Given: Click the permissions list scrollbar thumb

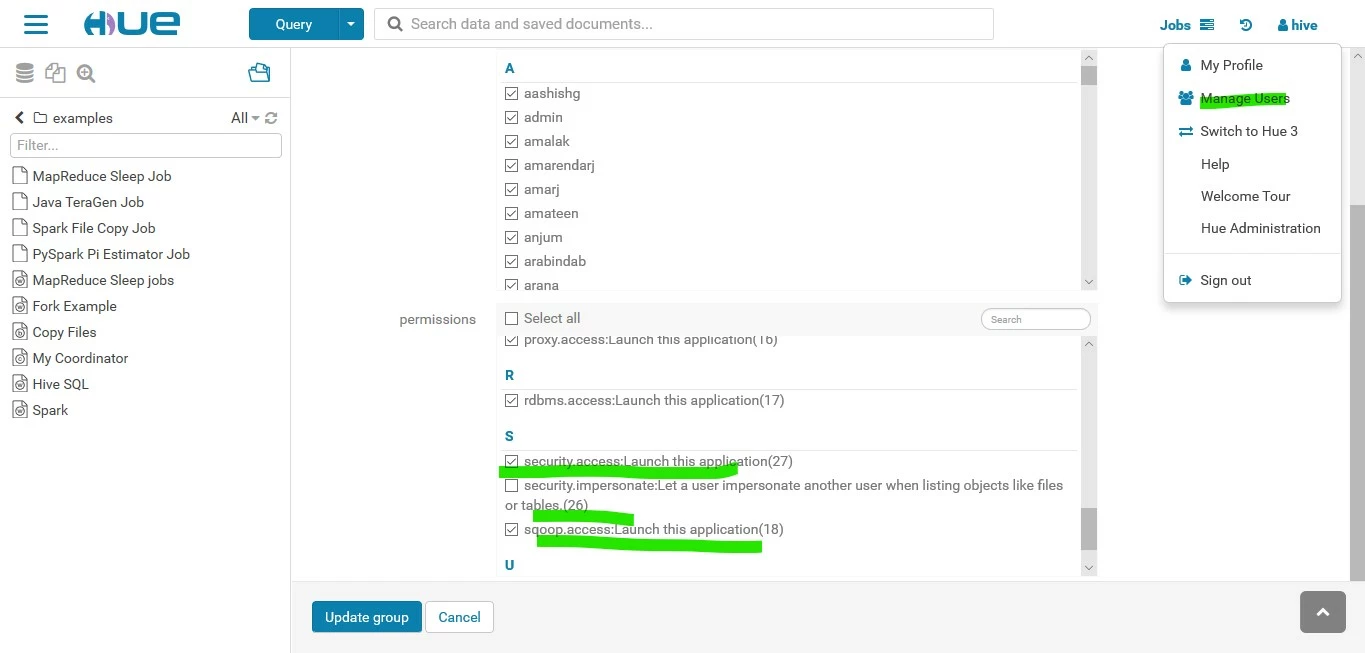Looking at the screenshot, I should click(1089, 529).
